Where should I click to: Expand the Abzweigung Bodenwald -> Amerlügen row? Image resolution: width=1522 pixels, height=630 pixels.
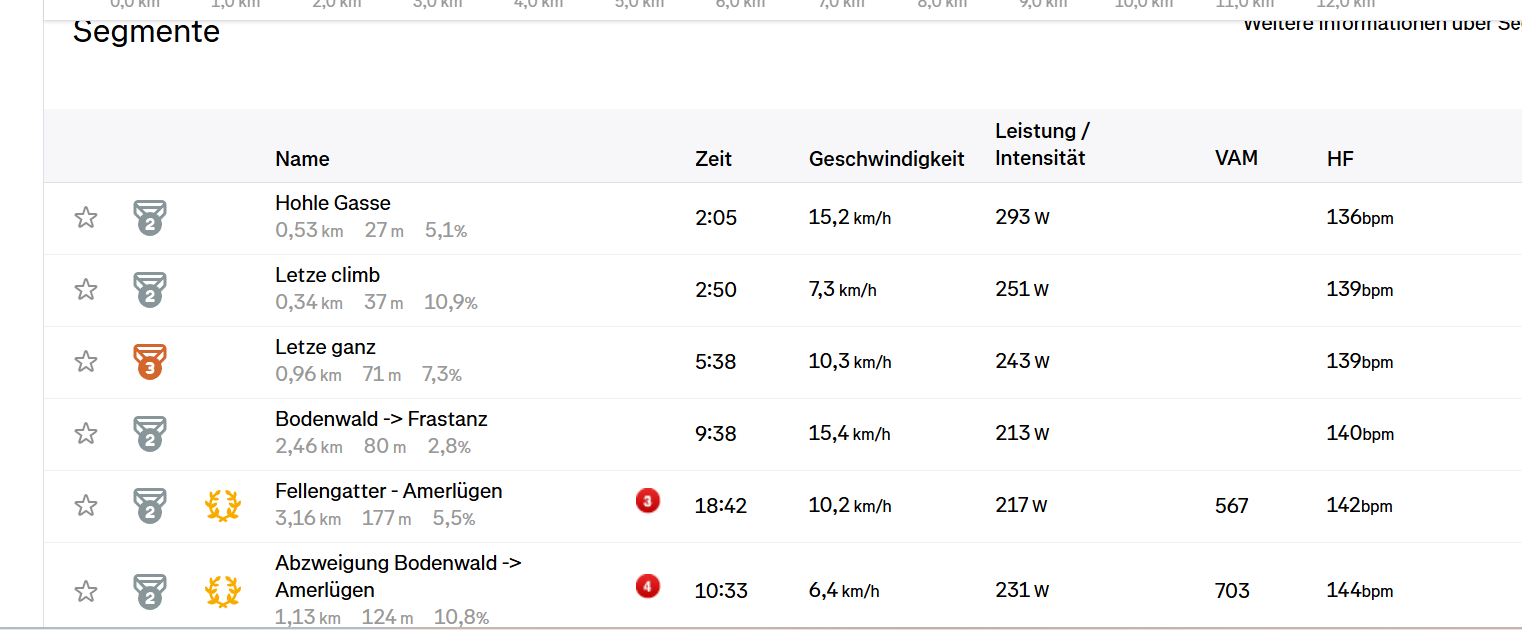click(398, 576)
